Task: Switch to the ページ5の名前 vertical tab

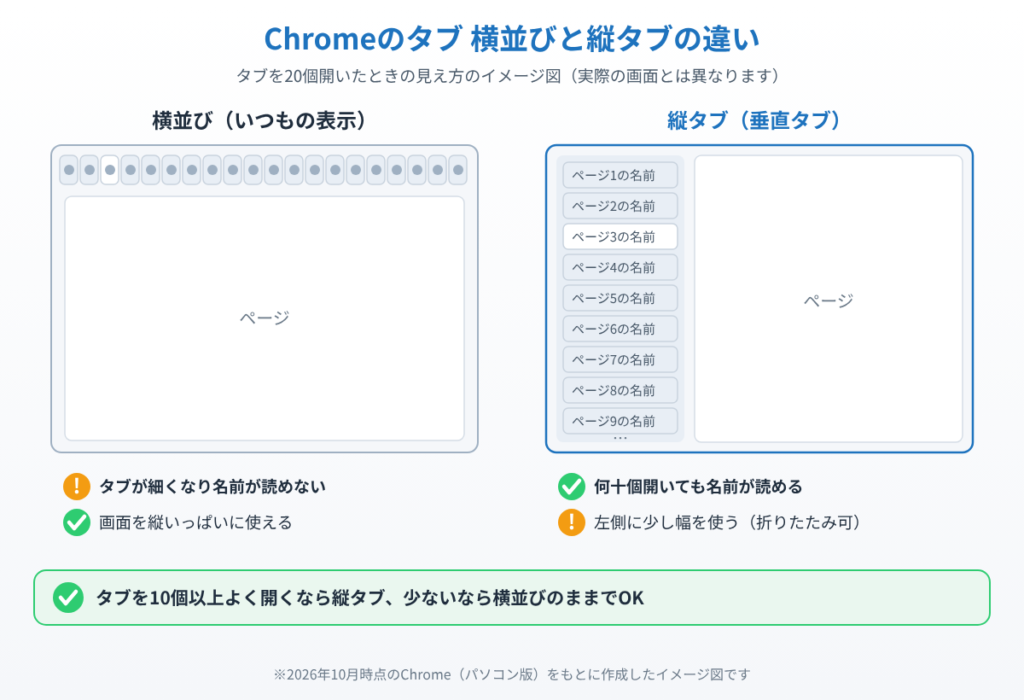Action: click(620, 298)
